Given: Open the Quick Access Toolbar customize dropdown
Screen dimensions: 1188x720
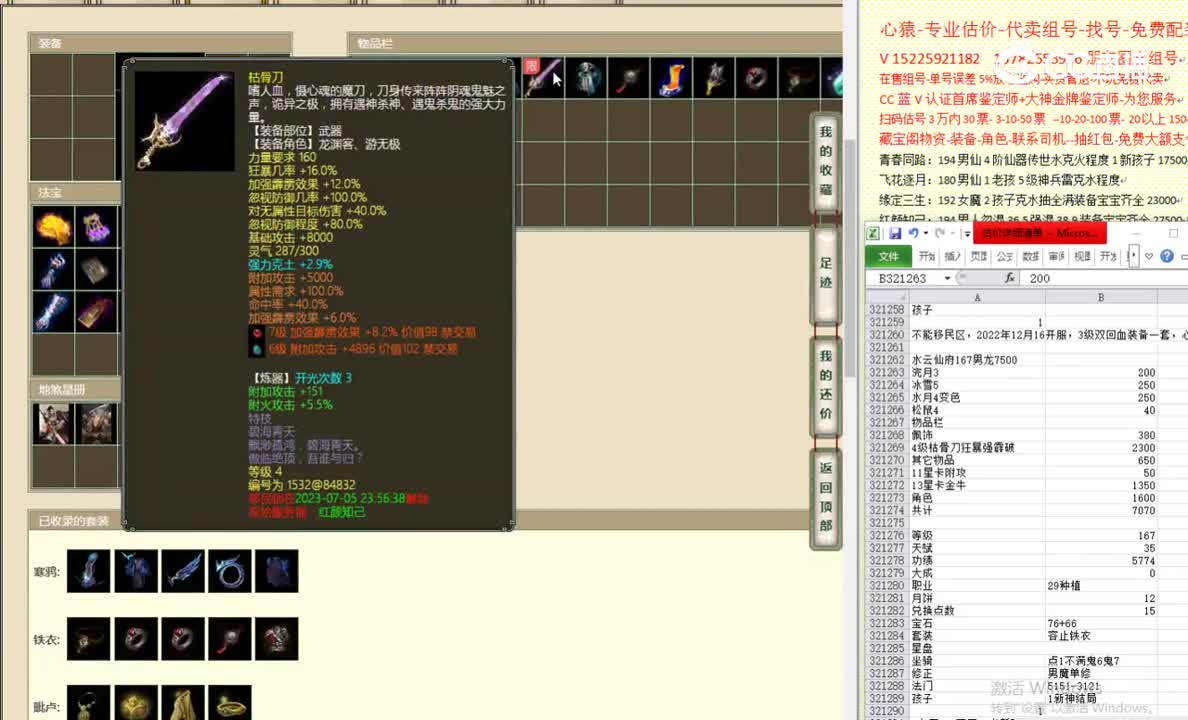Looking at the screenshot, I should click(966, 233).
